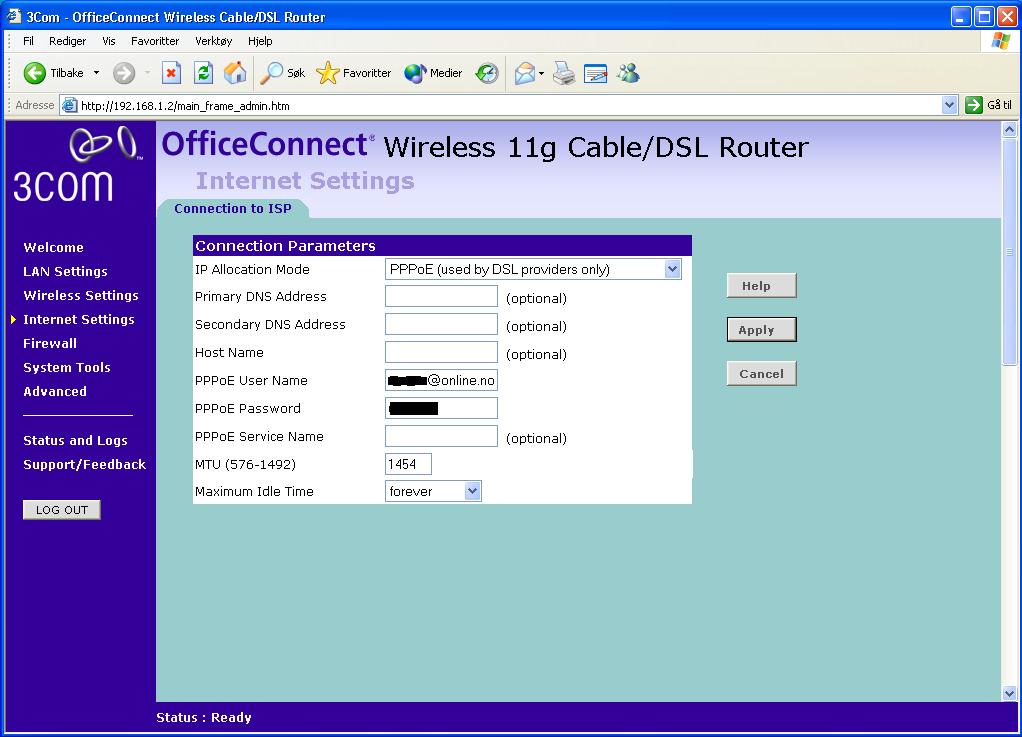Click the address bar URL
The height and width of the screenshot is (737, 1022).
tap(185, 106)
